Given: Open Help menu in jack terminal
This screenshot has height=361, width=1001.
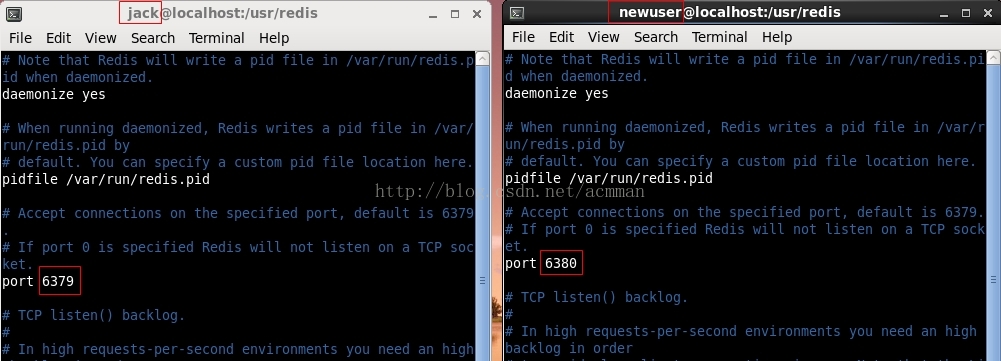Looking at the screenshot, I should coord(274,38).
